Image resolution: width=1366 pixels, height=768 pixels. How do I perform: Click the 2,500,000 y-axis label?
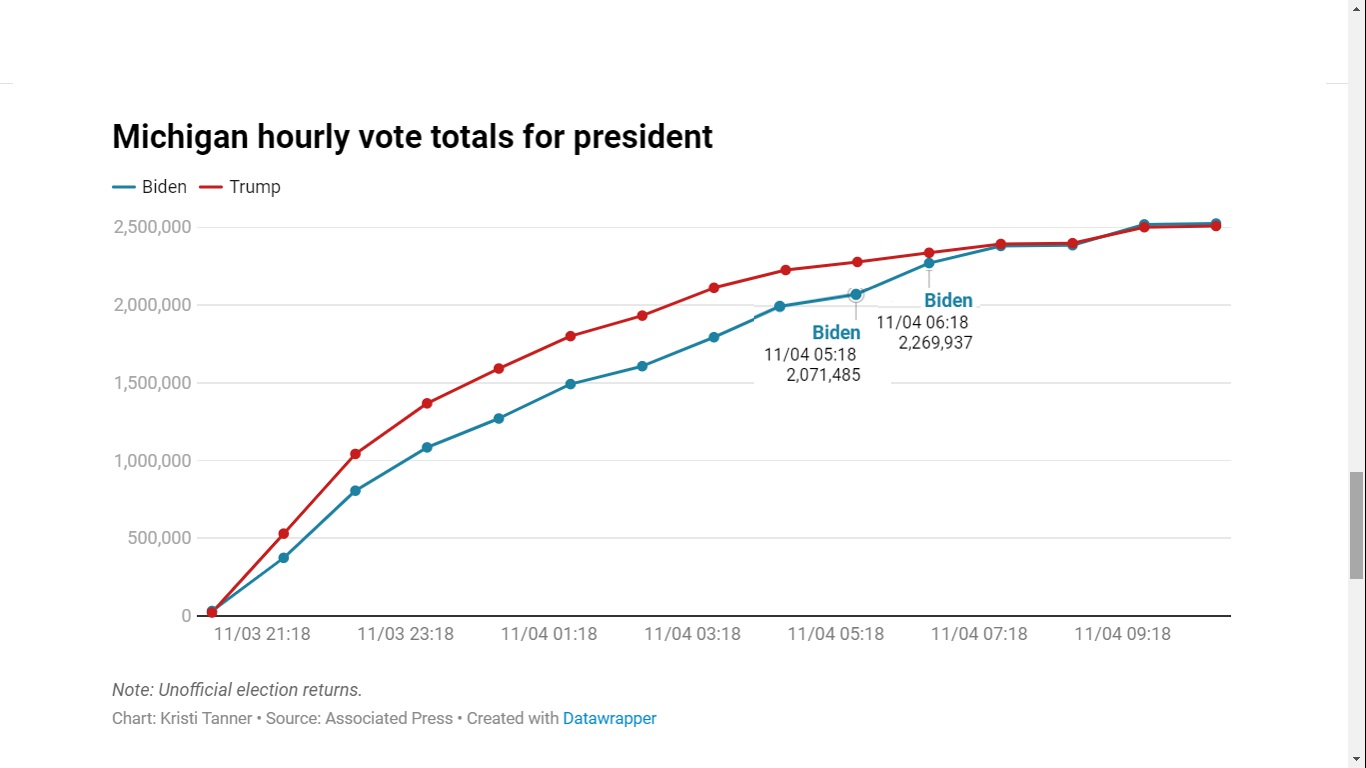click(152, 227)
